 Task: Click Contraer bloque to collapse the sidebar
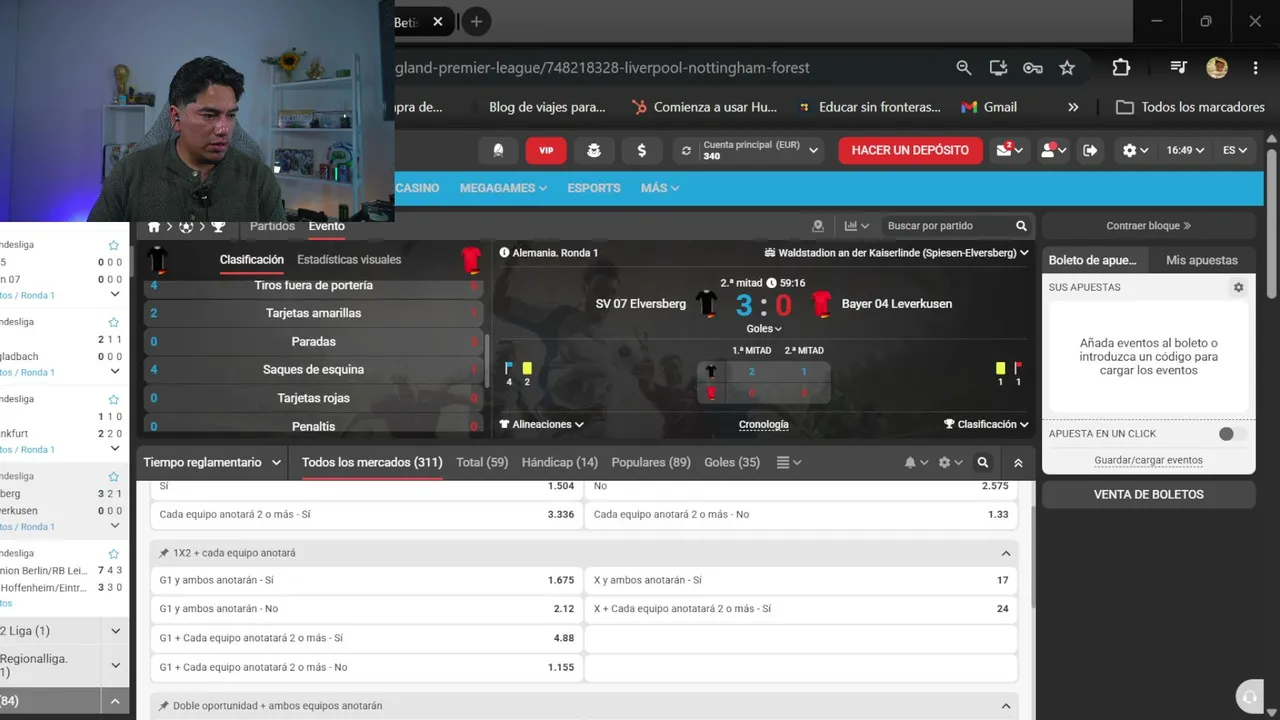pyautogui.click(x=1149, y=226)
